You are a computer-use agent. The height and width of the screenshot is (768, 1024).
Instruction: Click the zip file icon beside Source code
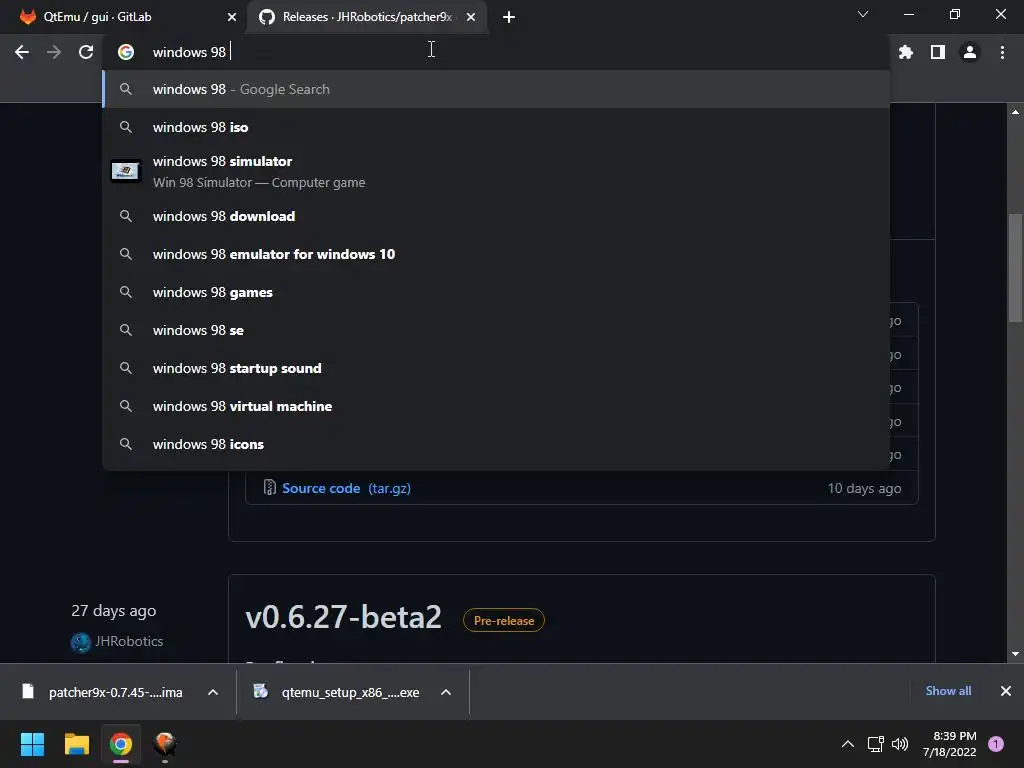(x=269, y=487)
